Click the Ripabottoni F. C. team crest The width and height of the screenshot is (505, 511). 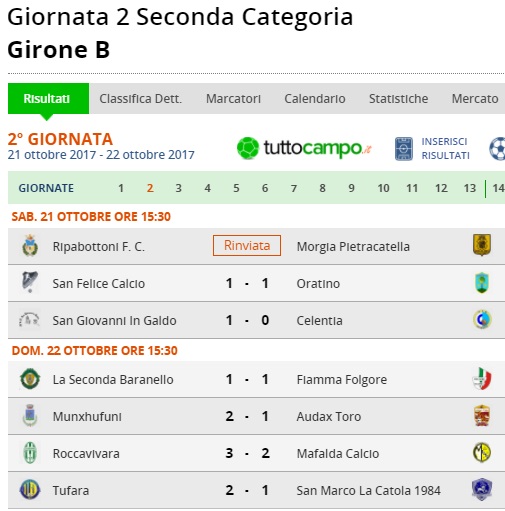[30, 246]
